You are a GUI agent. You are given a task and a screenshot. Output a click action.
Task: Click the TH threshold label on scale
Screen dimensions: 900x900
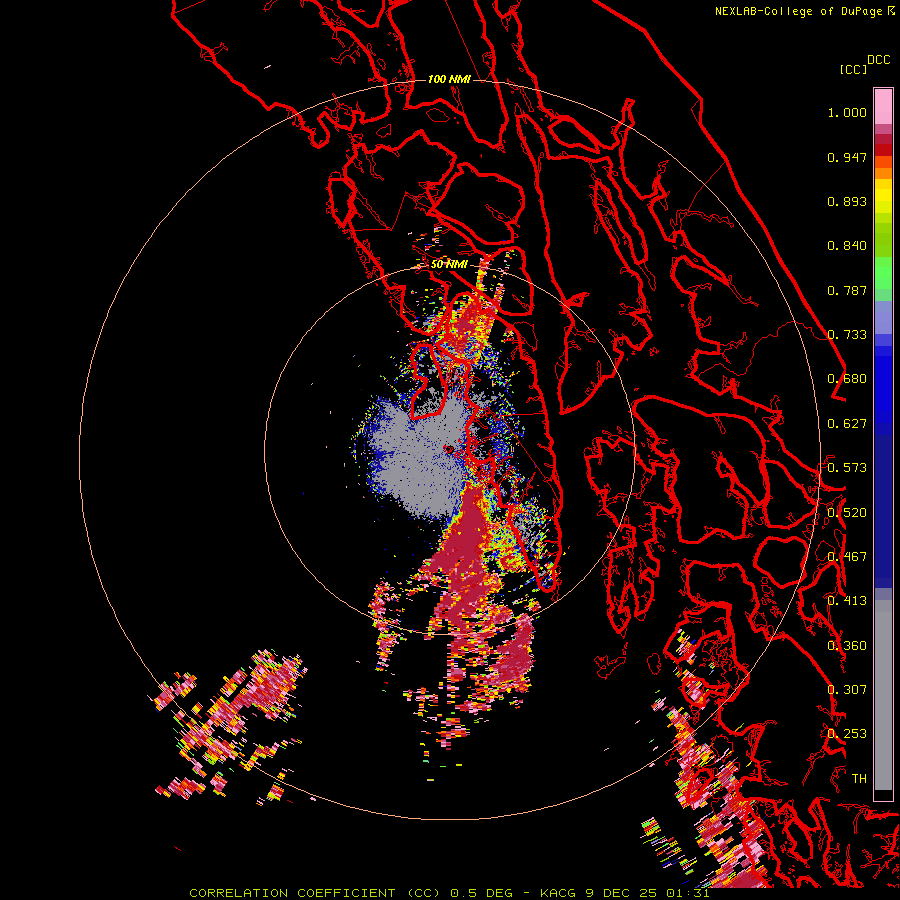tap(859, 779)
